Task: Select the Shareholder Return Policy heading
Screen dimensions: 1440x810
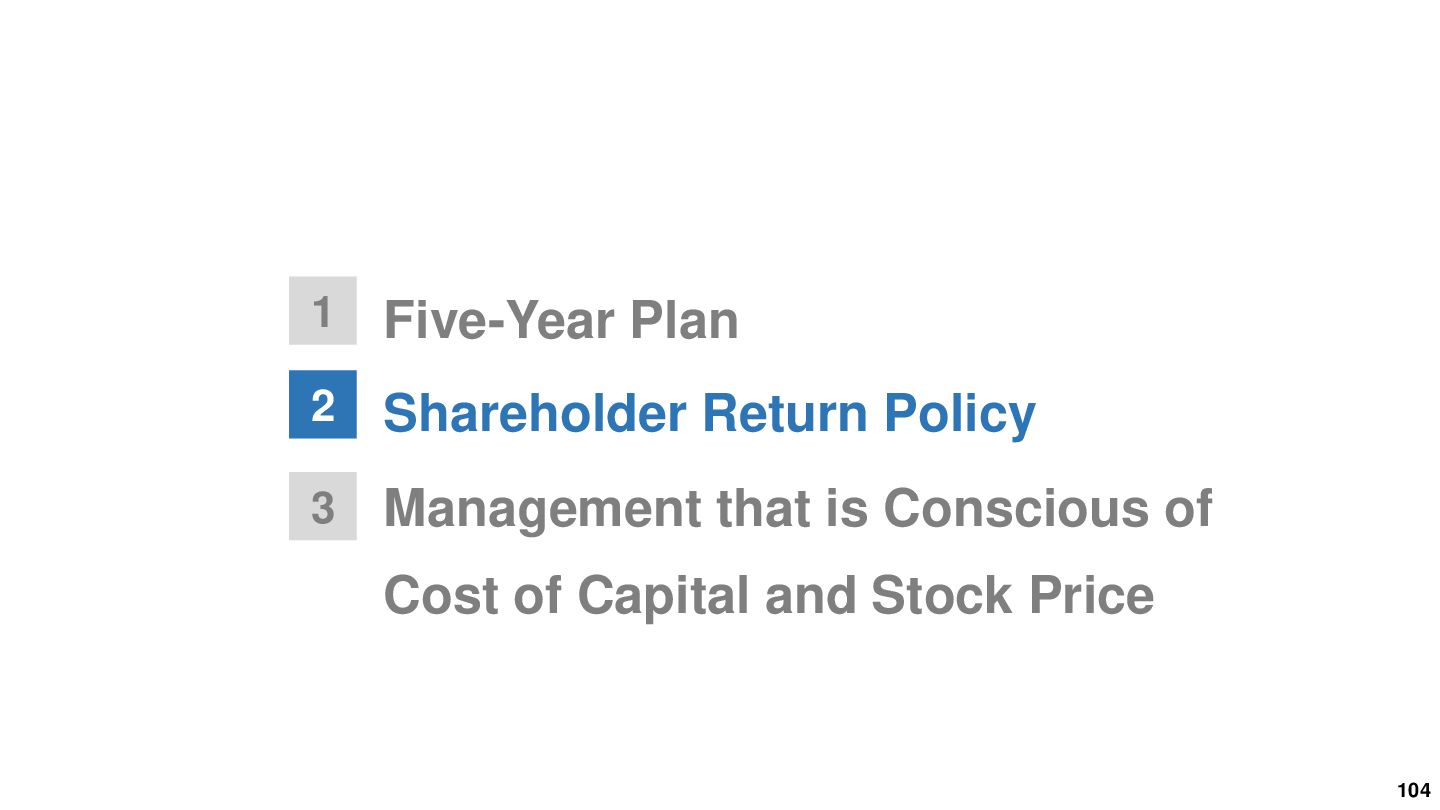Action: click(709, 413)
